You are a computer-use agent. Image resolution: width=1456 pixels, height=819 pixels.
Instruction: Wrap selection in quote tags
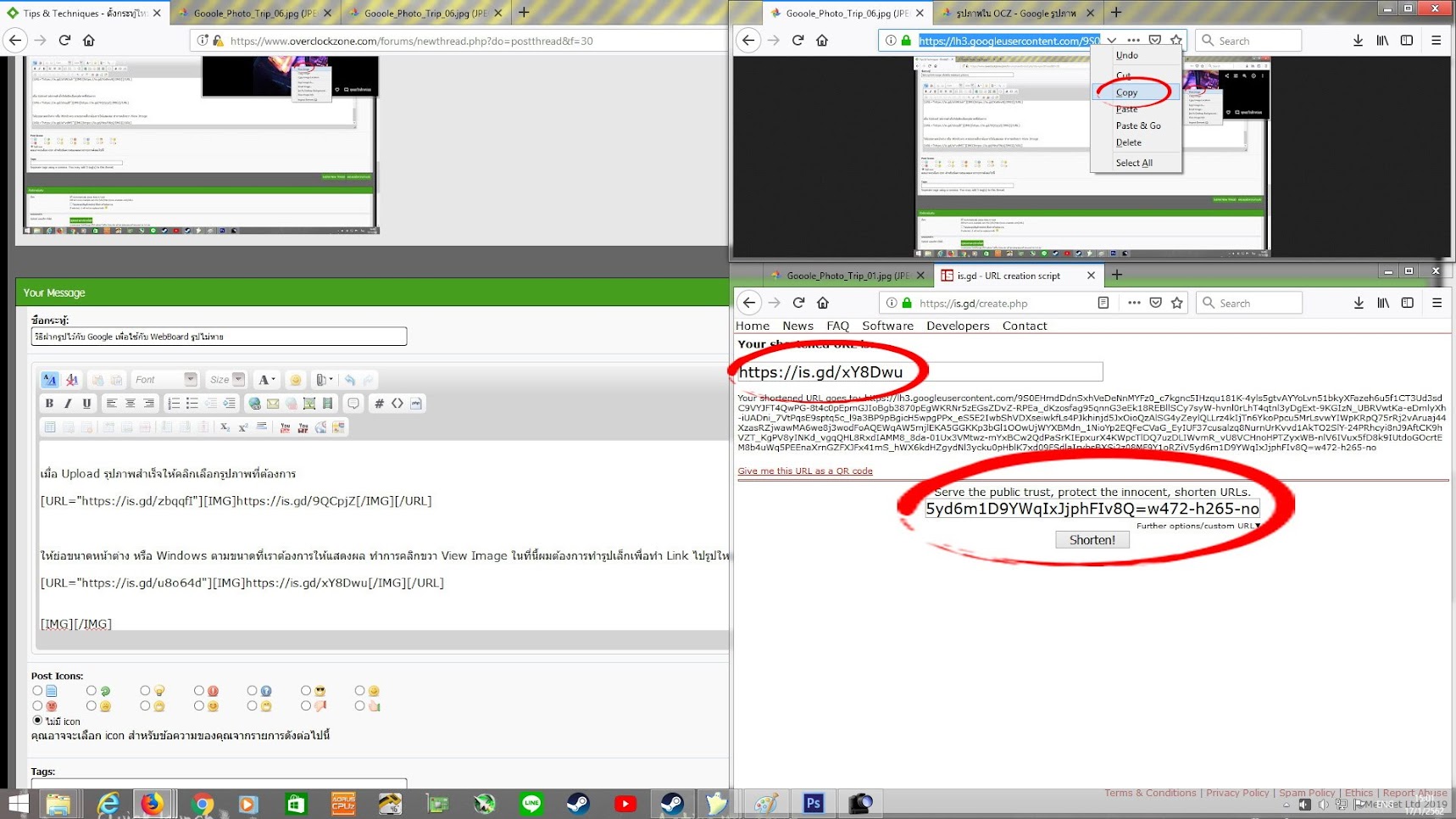pos(353,404)
